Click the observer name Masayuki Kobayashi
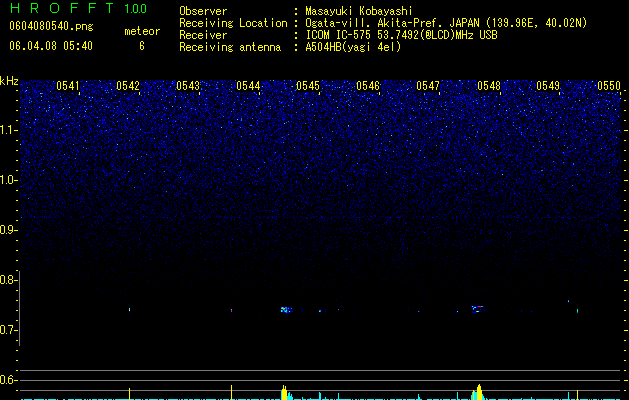This screenshot has height=400, width=629. tap(359, 11)
